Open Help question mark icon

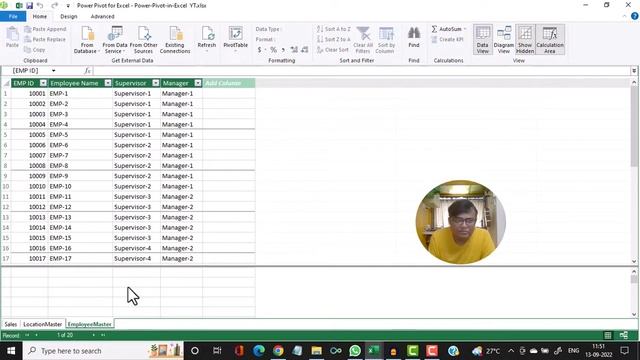(x=635, y=16)
